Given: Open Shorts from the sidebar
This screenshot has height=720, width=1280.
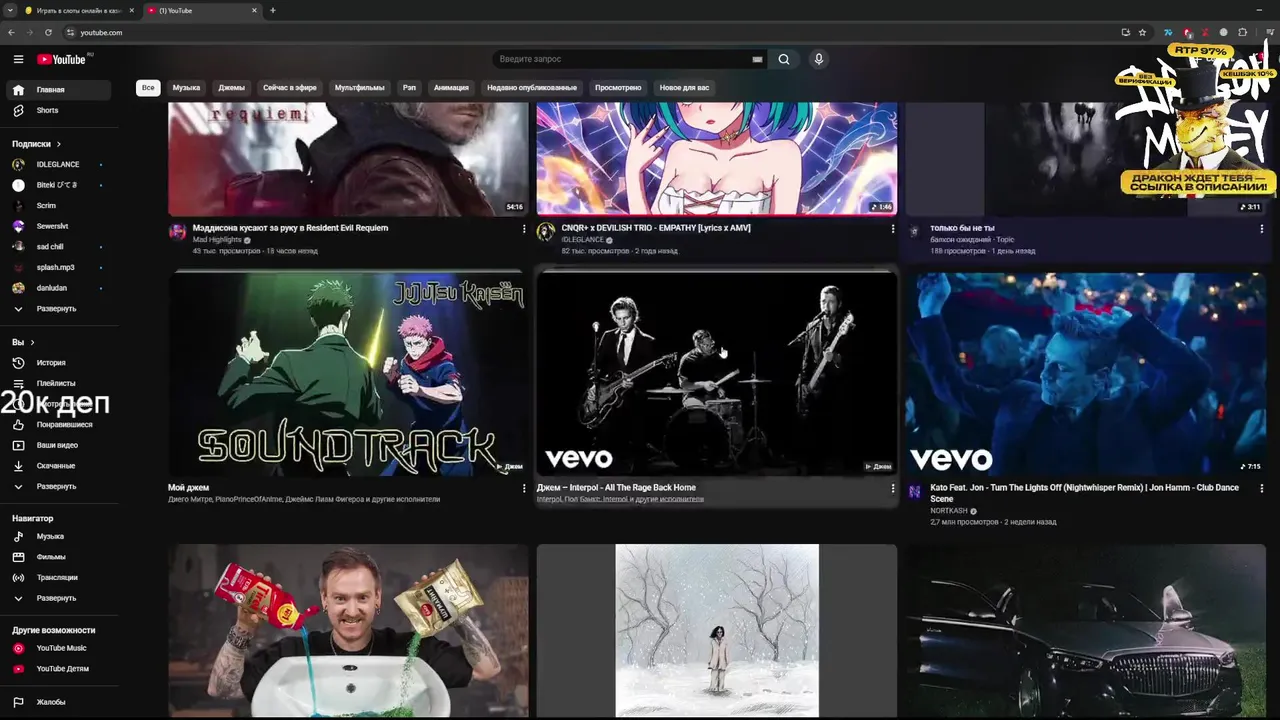Looking at the screenshot, I should [60, 110].
